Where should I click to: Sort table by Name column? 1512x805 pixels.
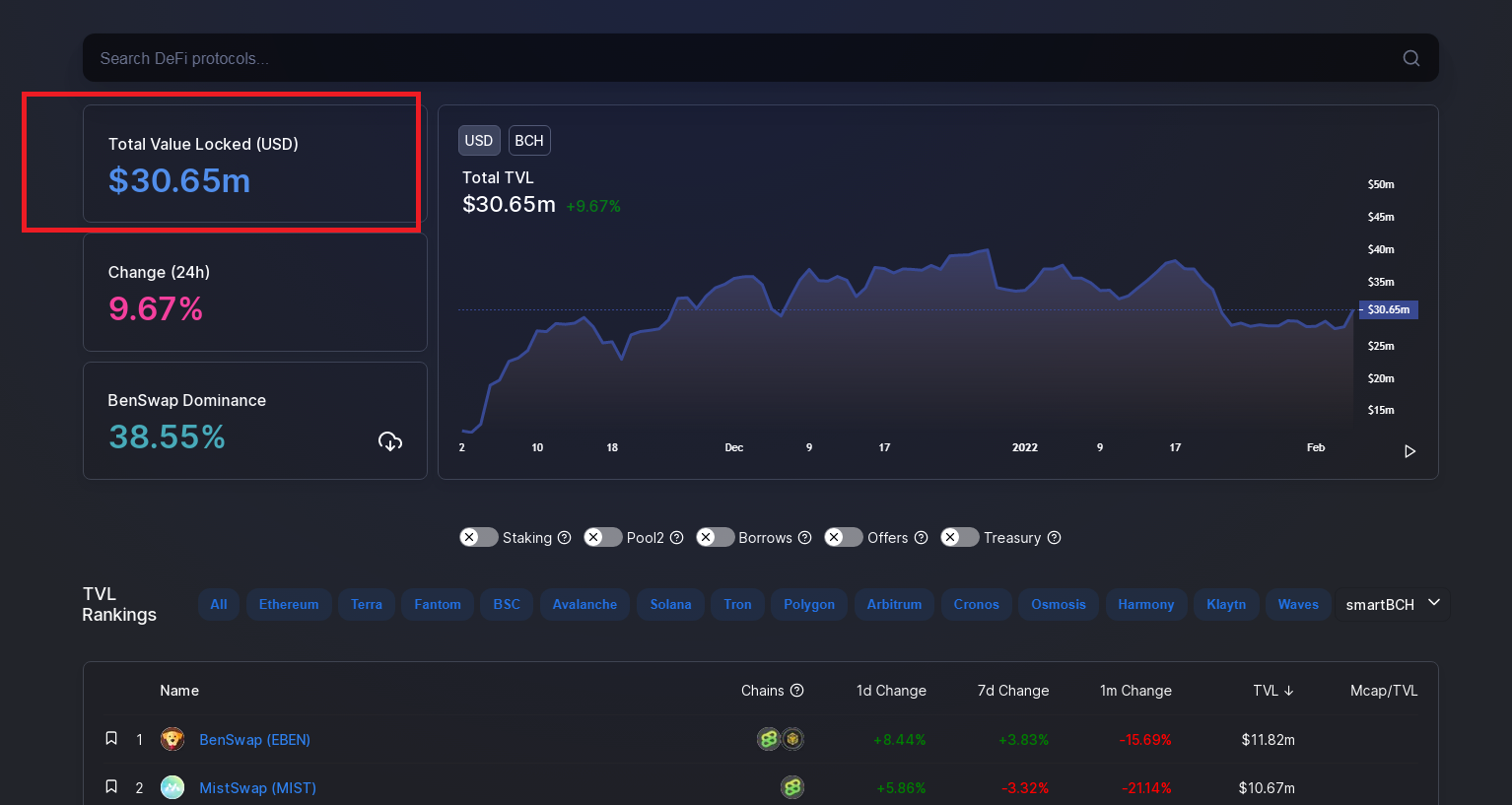click(x=179, y=691)
